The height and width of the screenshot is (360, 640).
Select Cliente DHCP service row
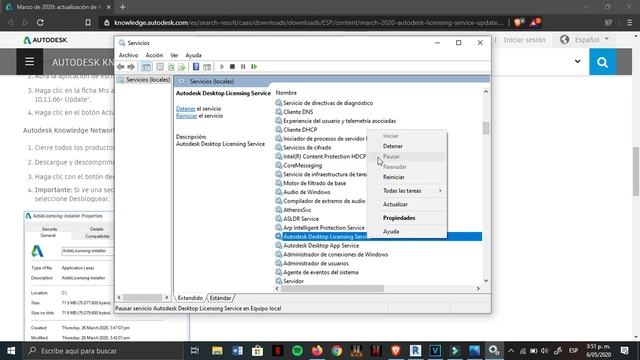tap(300, 130)
